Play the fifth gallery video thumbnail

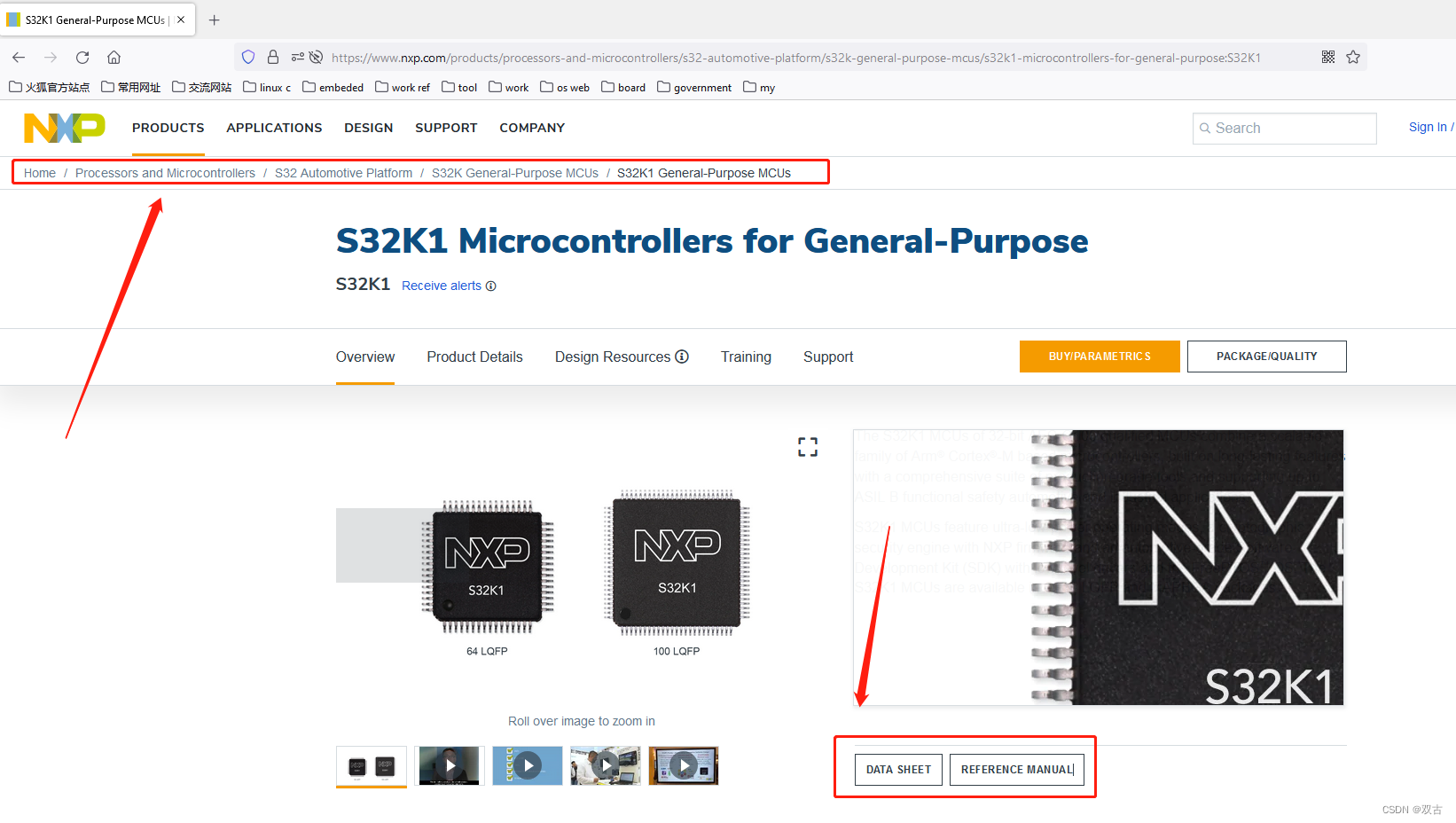pos(684,765)
